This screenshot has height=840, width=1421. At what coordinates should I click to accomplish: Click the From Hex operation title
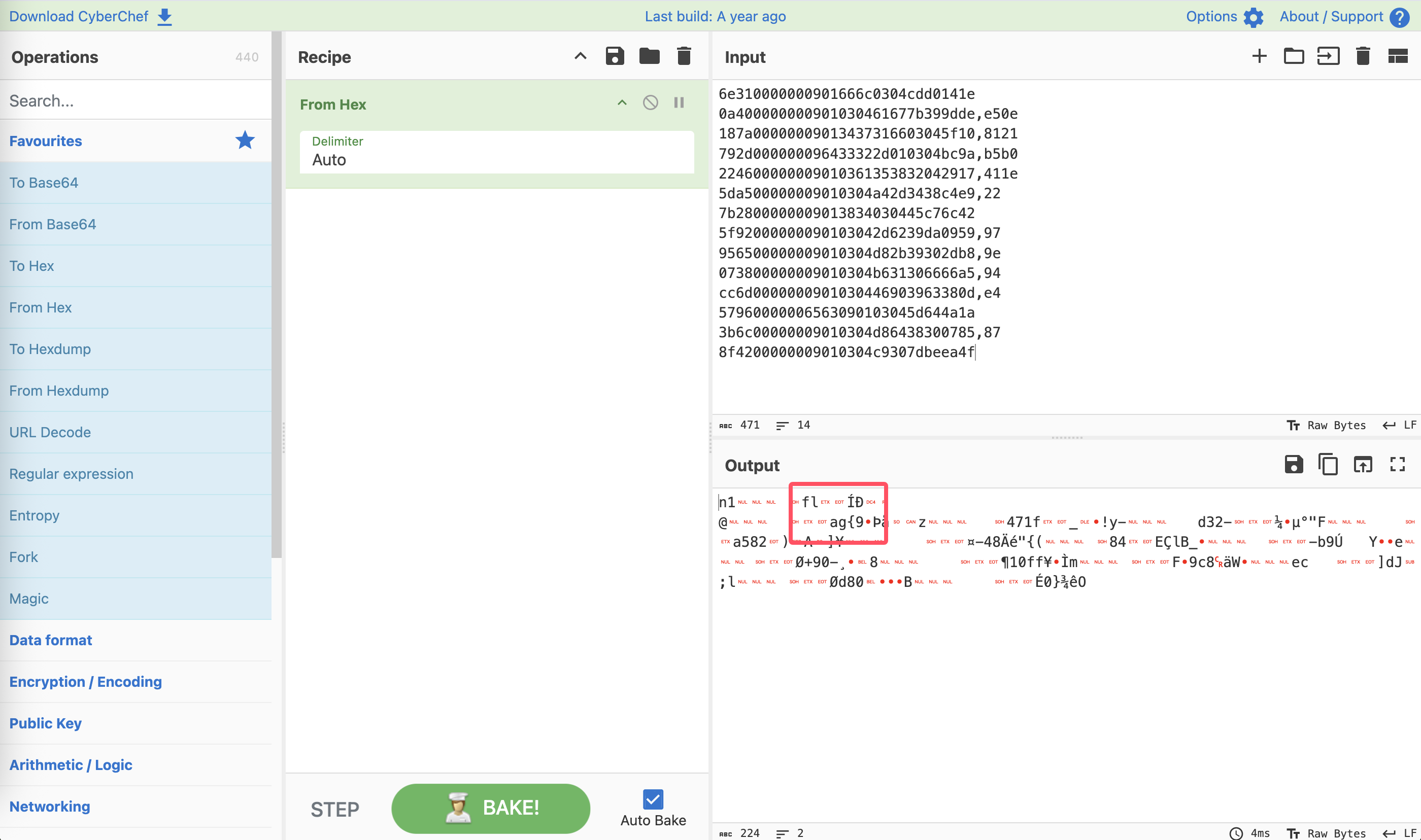pyautogui.click(x=333, y=104)
